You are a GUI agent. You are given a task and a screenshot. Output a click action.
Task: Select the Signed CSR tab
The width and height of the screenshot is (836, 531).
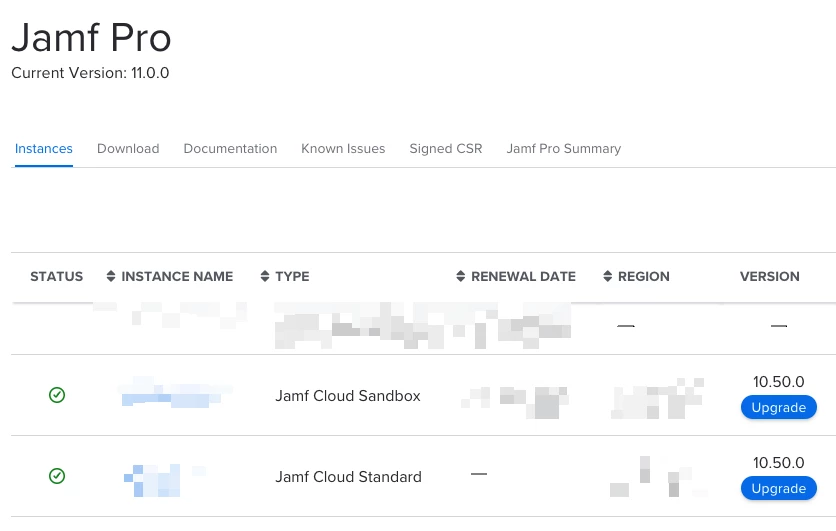point(446,149)
